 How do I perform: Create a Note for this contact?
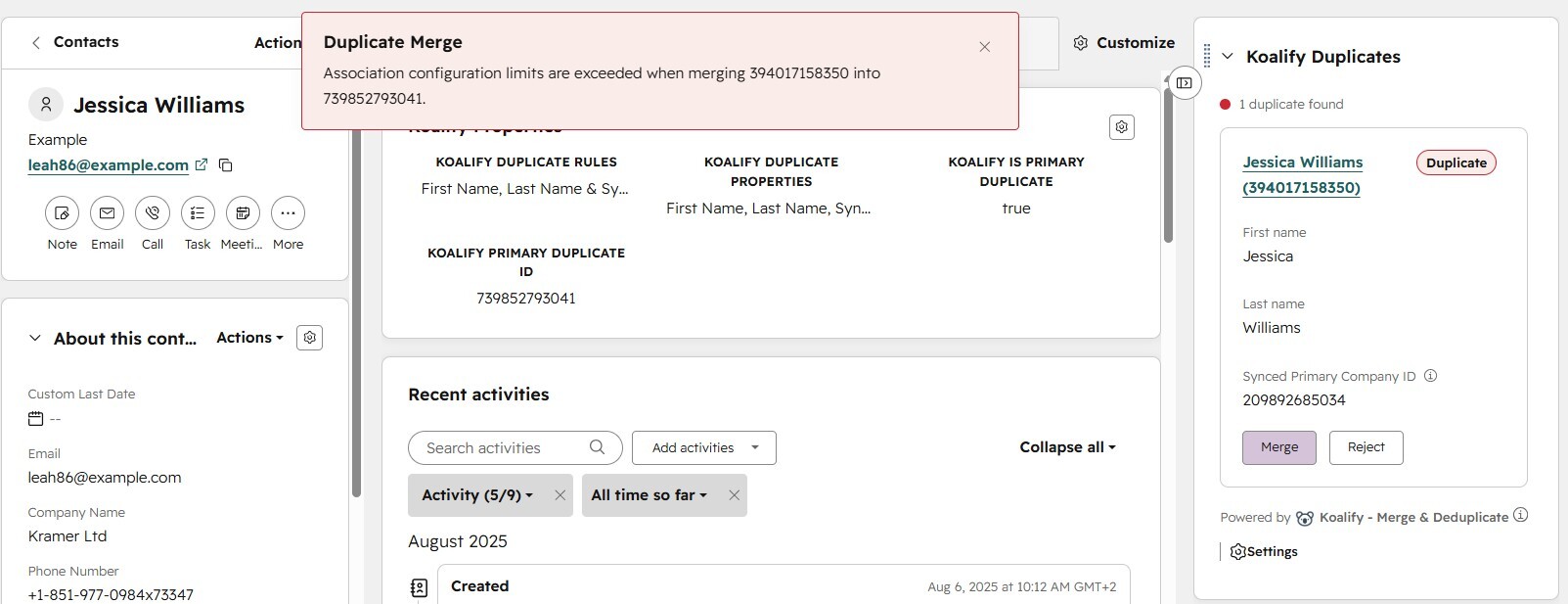pos(63,213)
